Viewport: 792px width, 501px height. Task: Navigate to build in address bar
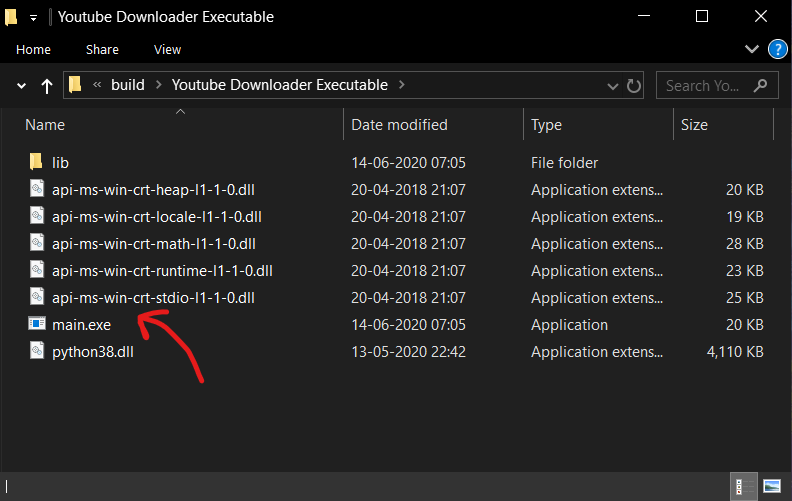click(x=128, y=84)
